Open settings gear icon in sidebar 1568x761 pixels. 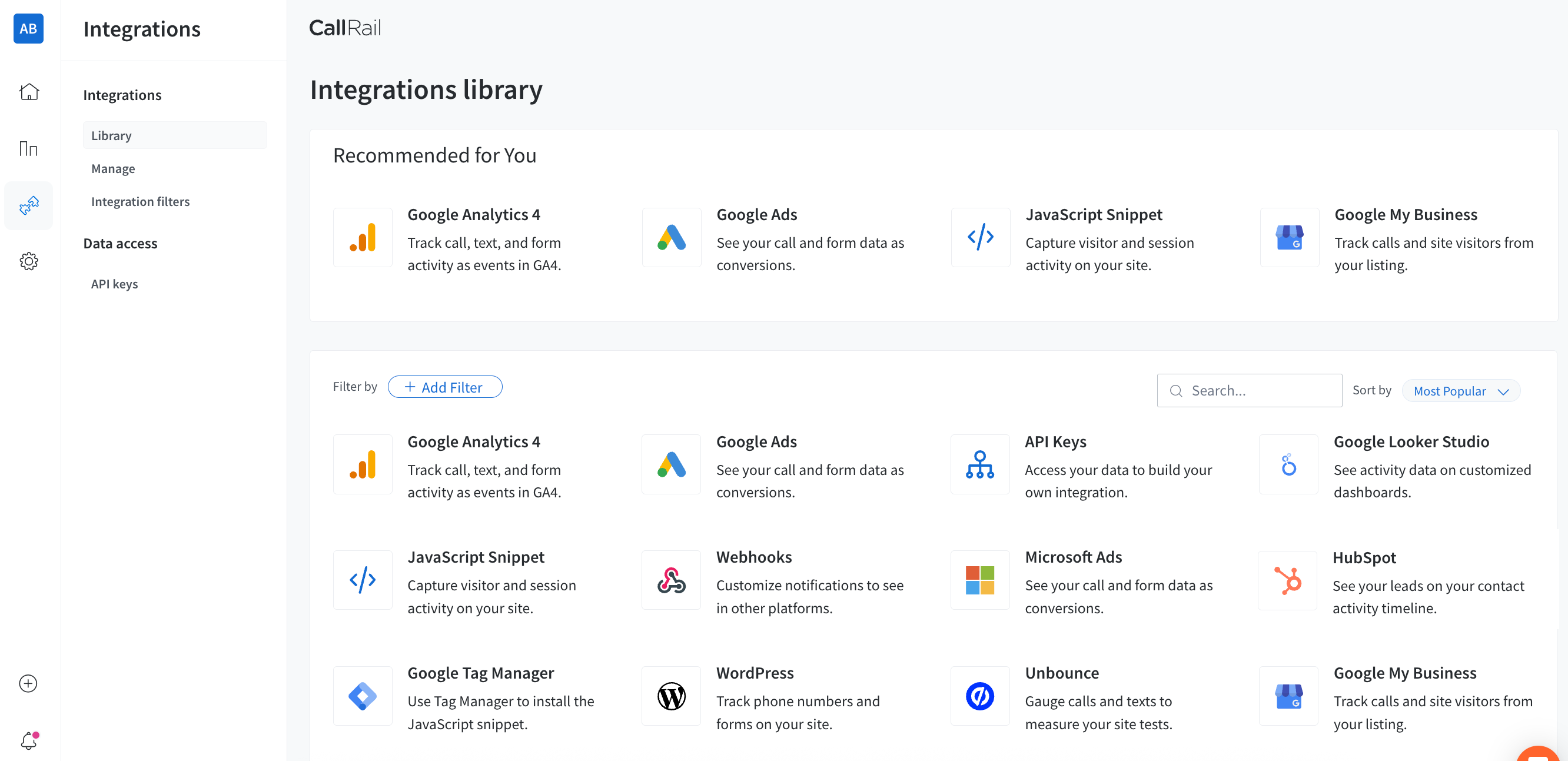click(x=29, y=261)
